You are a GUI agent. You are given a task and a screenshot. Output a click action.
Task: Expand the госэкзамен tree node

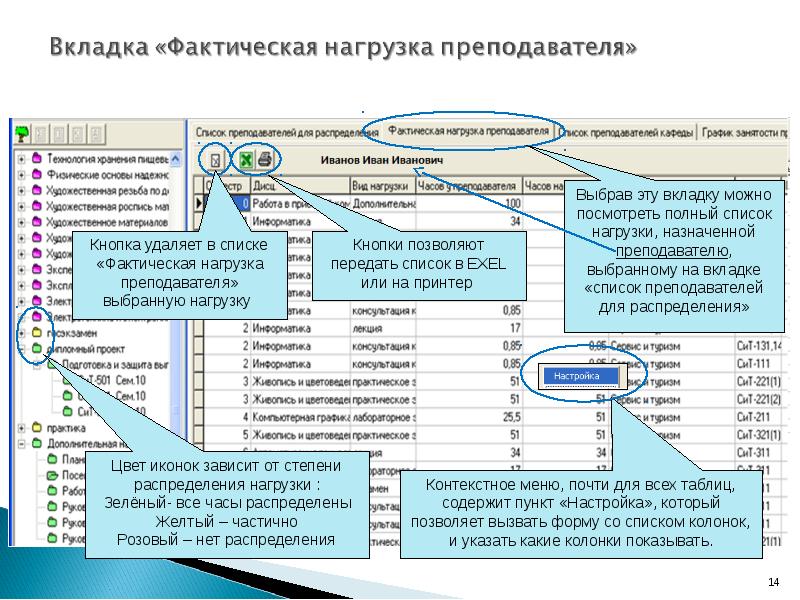pyautogui.click(x=22, y=333)
